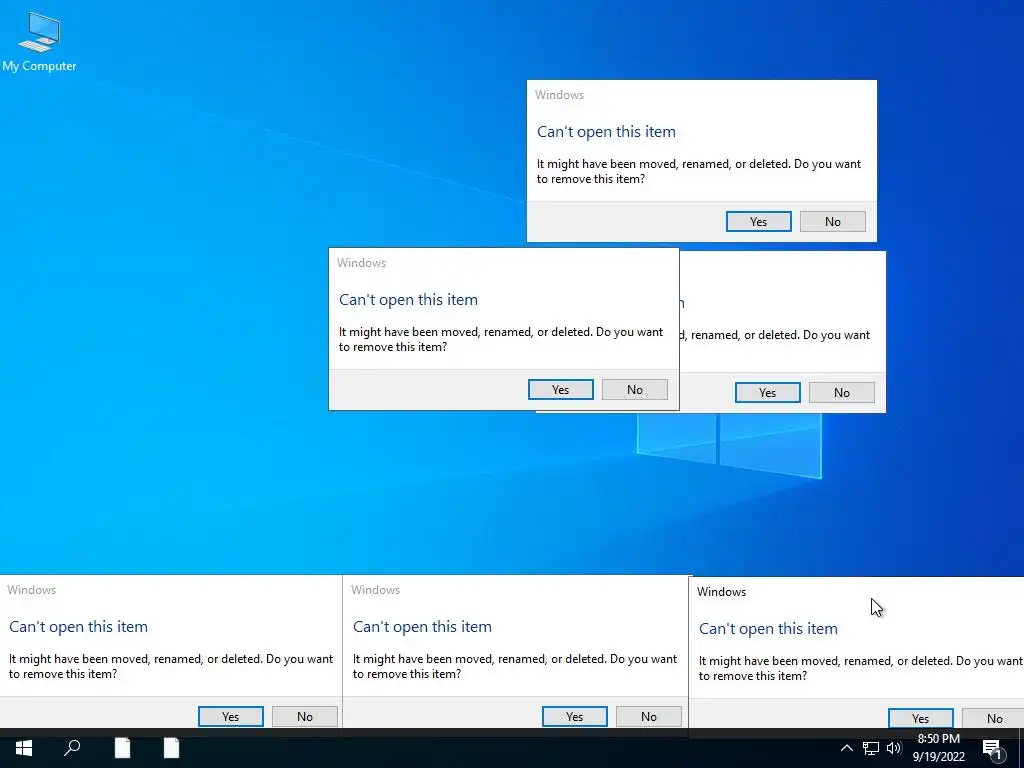1024x768 pixels.
Task: Click Yes in the dialog behind the center one
Action: (x=767, y=392)
